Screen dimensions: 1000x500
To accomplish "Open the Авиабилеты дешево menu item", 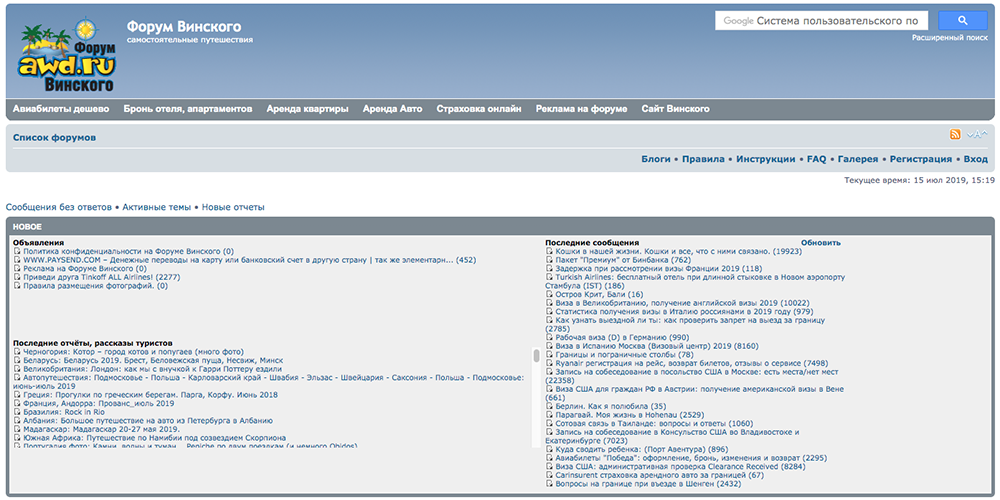I will coord(61,109).
